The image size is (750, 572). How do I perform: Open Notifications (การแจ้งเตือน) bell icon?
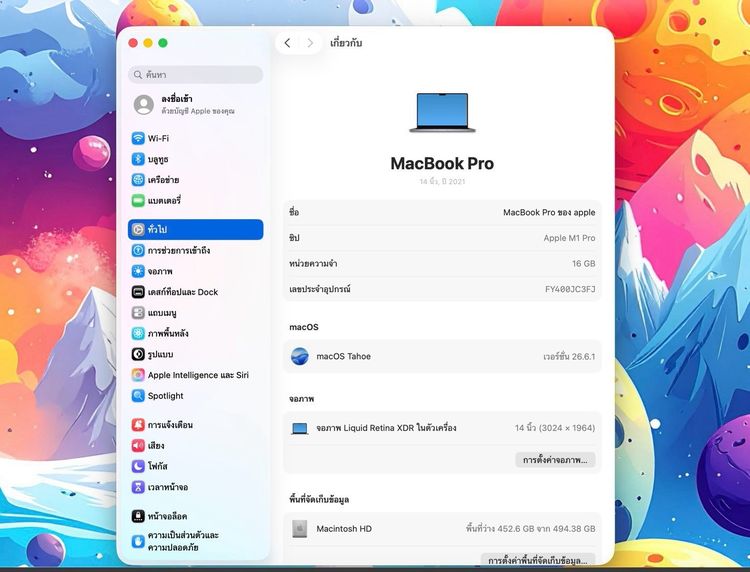click(x=138, y=425)
